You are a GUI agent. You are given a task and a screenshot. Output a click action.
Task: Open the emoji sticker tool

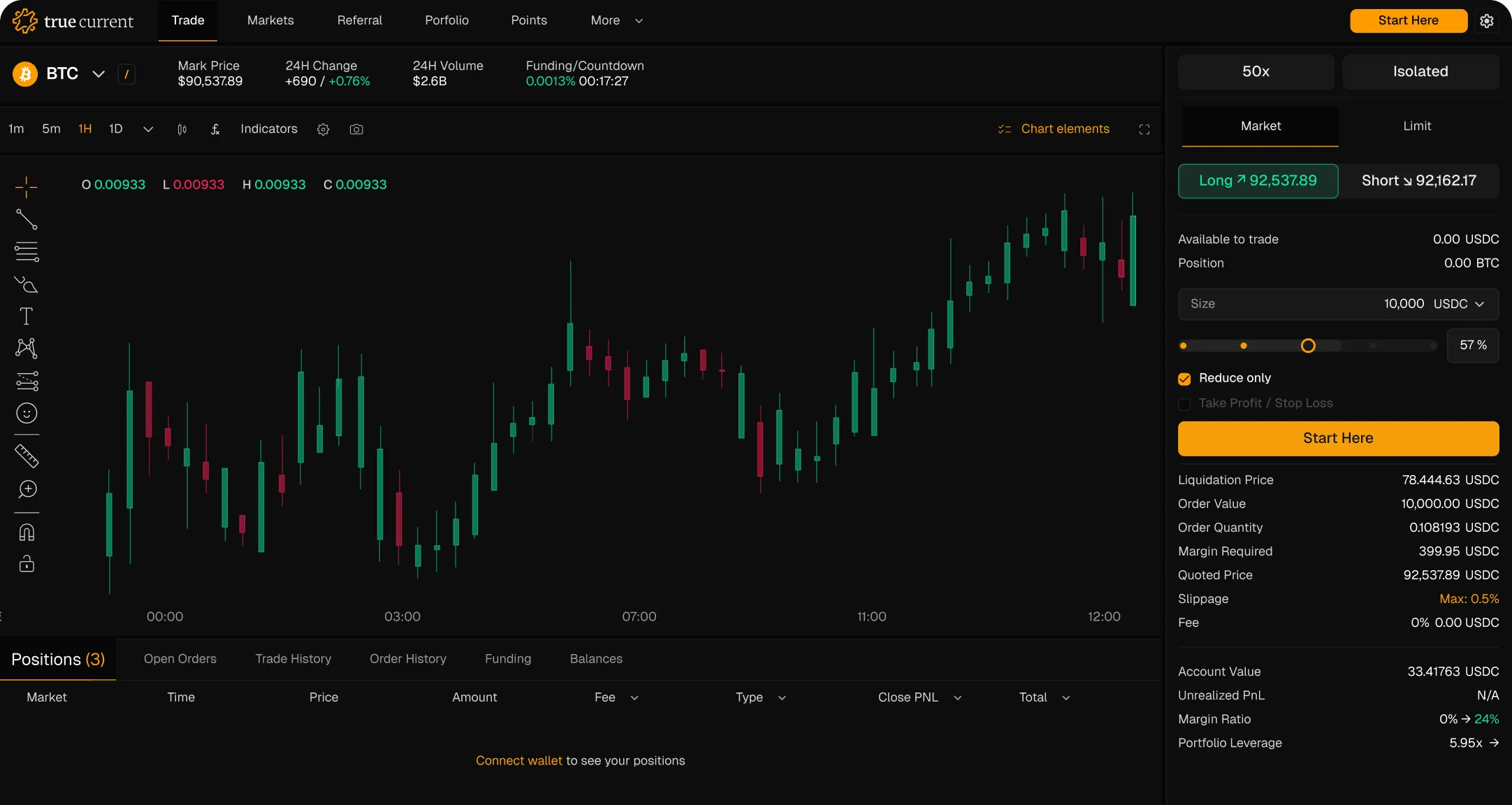(x=27, y=413)
